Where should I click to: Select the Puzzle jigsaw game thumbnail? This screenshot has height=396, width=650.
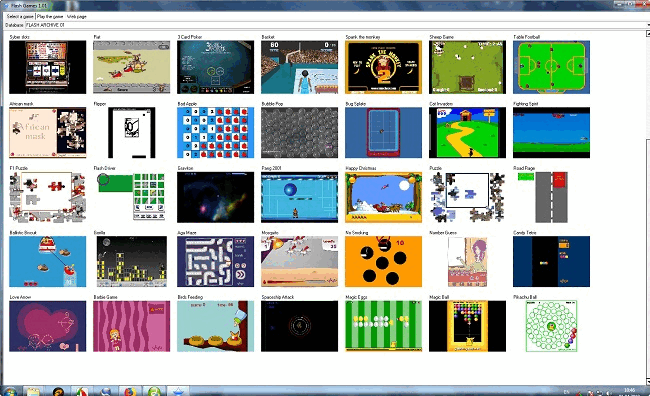click(468, 197)
